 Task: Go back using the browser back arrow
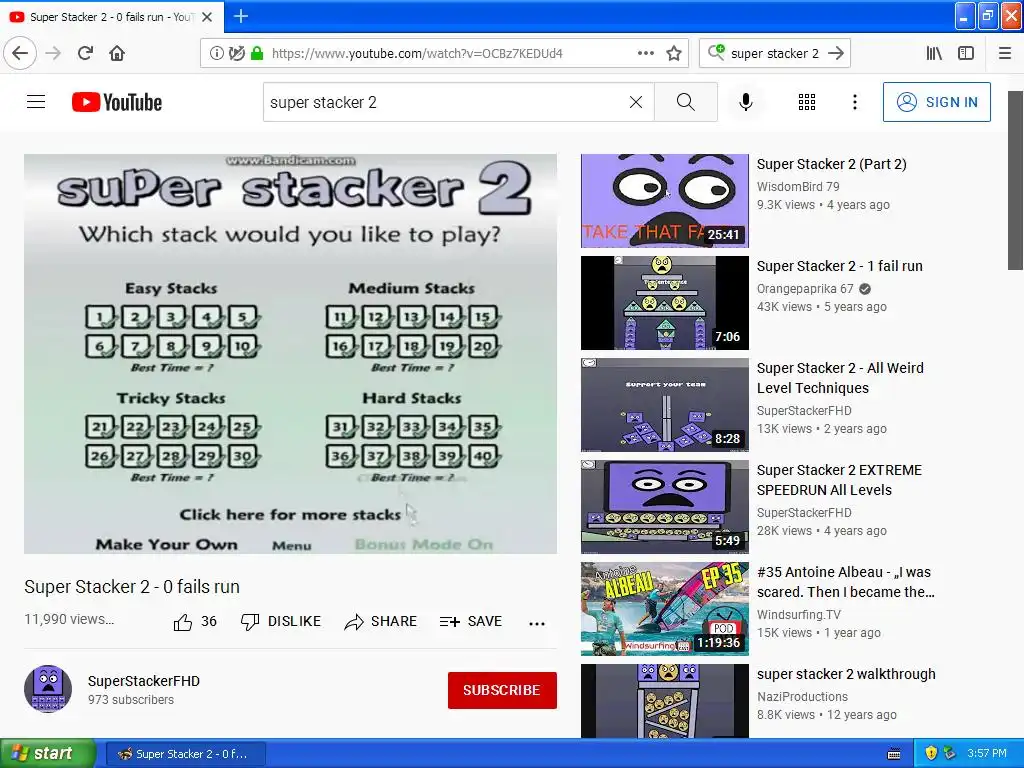[20, 53]
